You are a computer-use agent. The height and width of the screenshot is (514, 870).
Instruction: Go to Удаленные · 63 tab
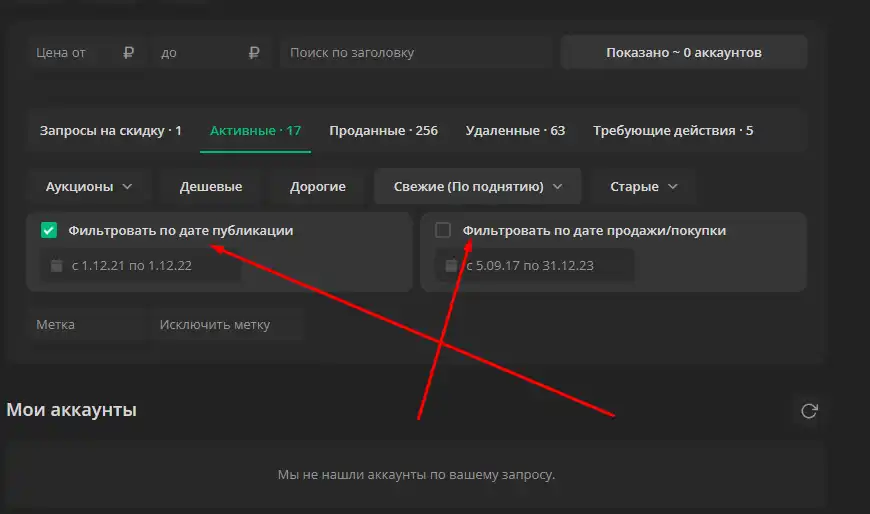[x=515, y=131]
